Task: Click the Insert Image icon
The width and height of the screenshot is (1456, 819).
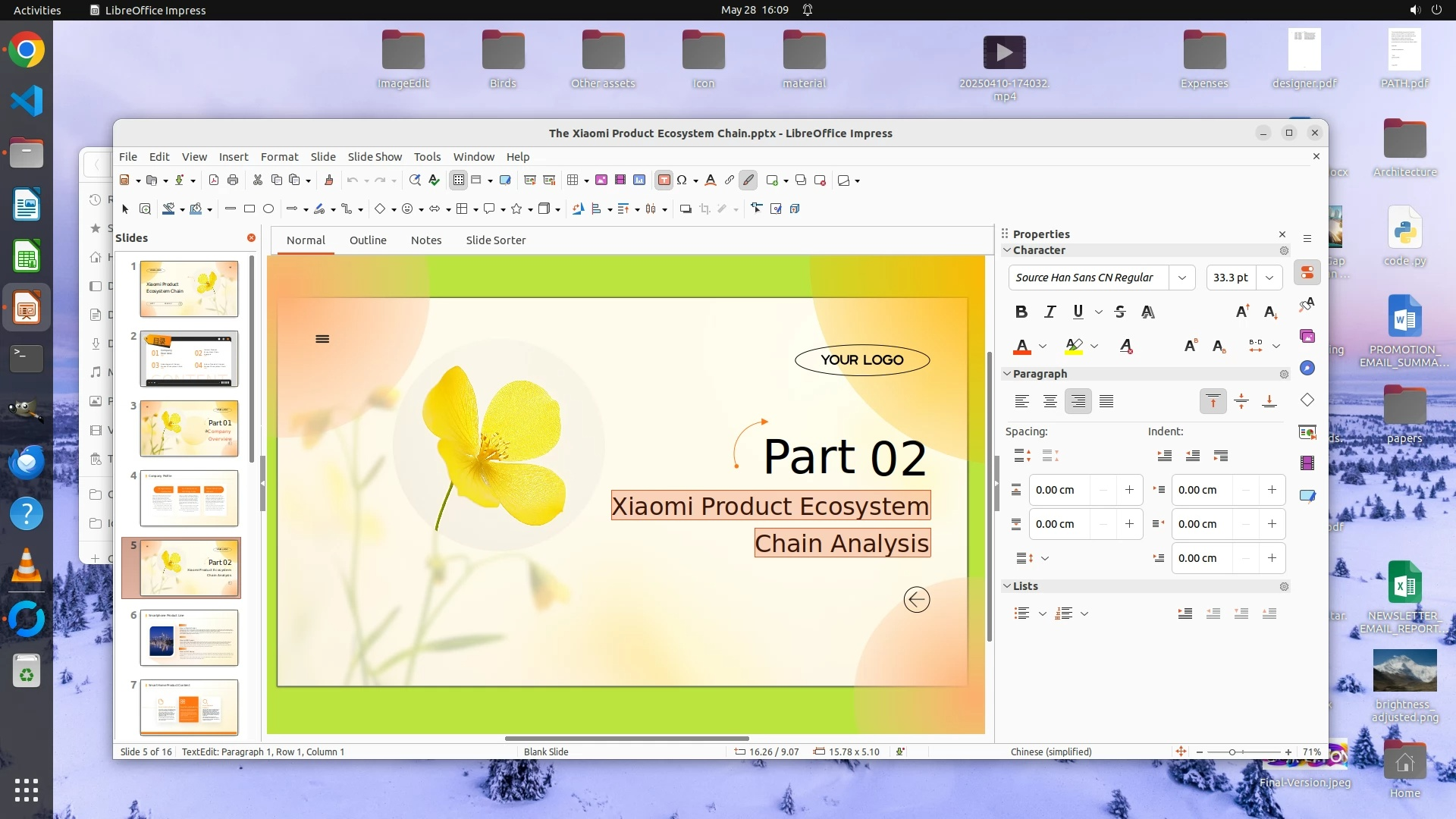Action: [x=601, y=180]
